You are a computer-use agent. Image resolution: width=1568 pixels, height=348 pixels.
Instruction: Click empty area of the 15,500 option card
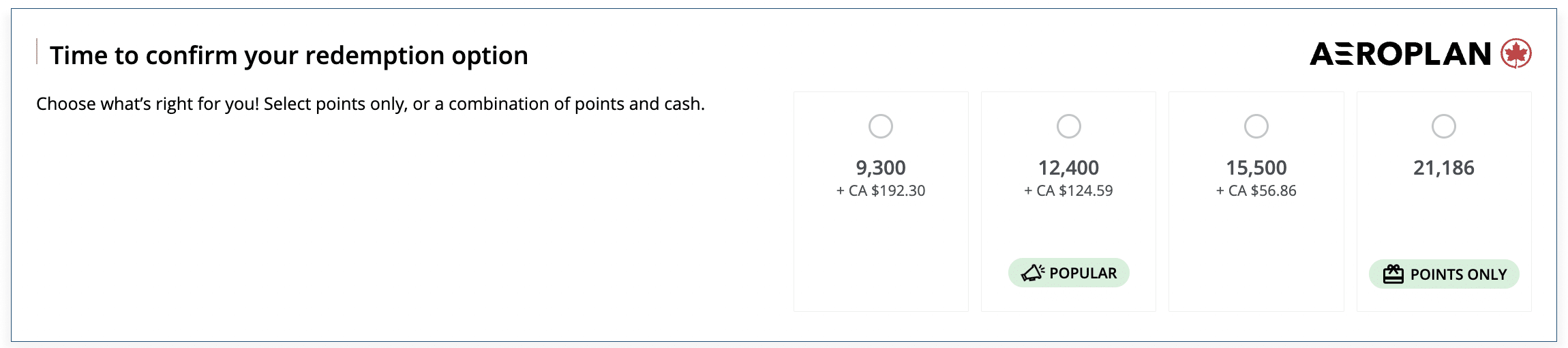1256,259
